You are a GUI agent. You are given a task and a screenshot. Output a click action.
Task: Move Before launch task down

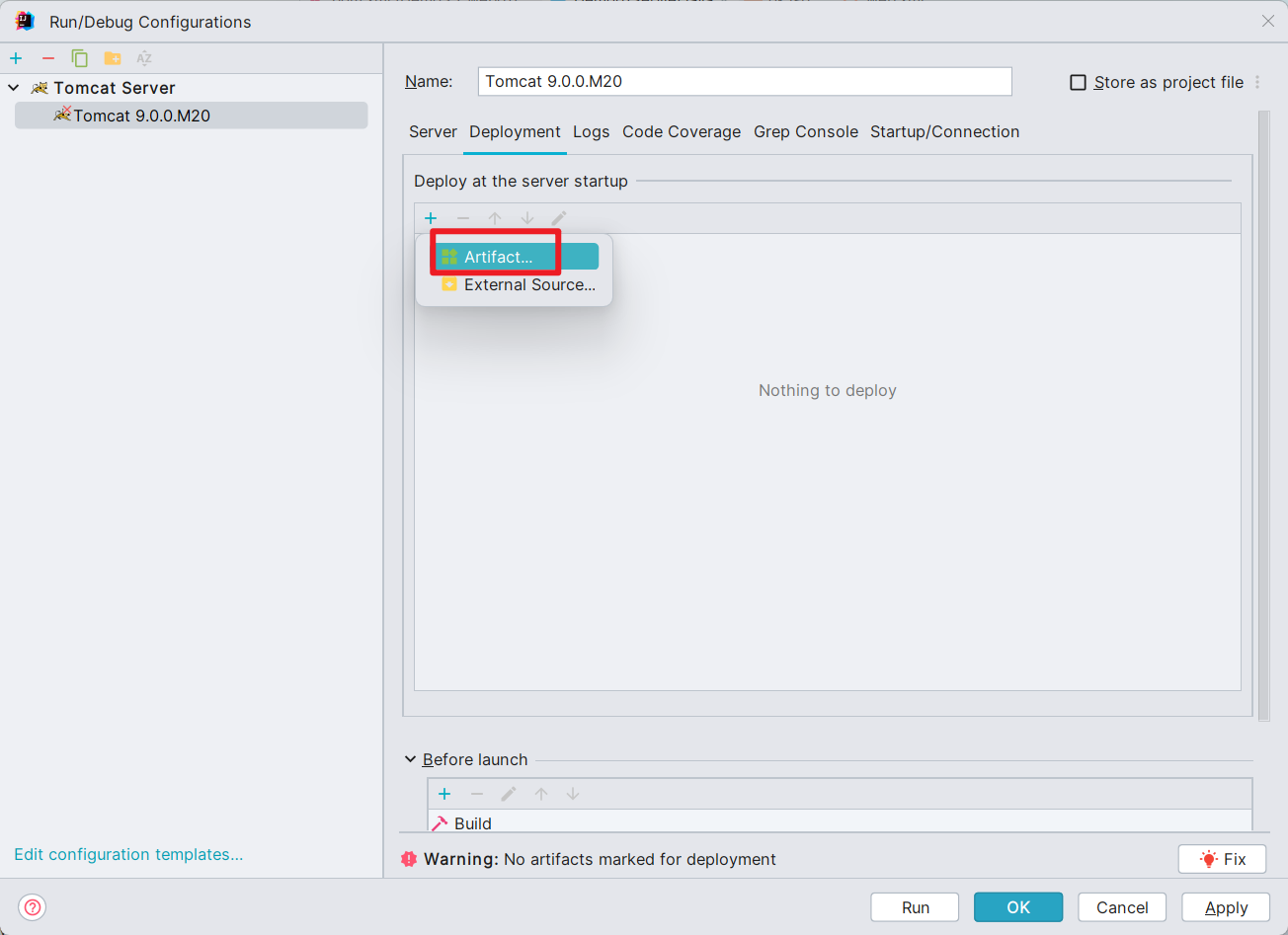click(x=573, y=794)
